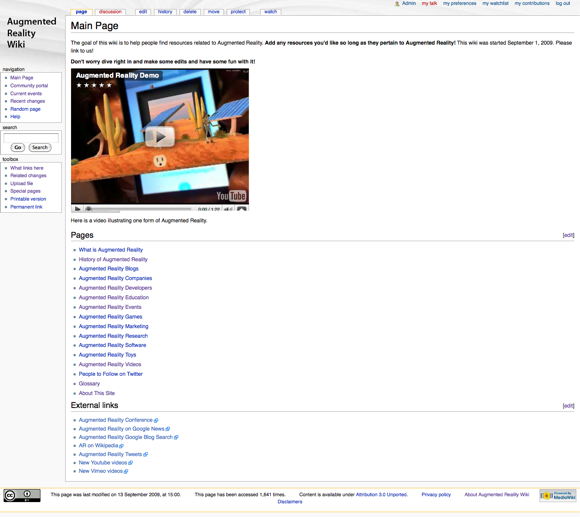Open Augmented Reality Developers

click(x=115, y=288)
